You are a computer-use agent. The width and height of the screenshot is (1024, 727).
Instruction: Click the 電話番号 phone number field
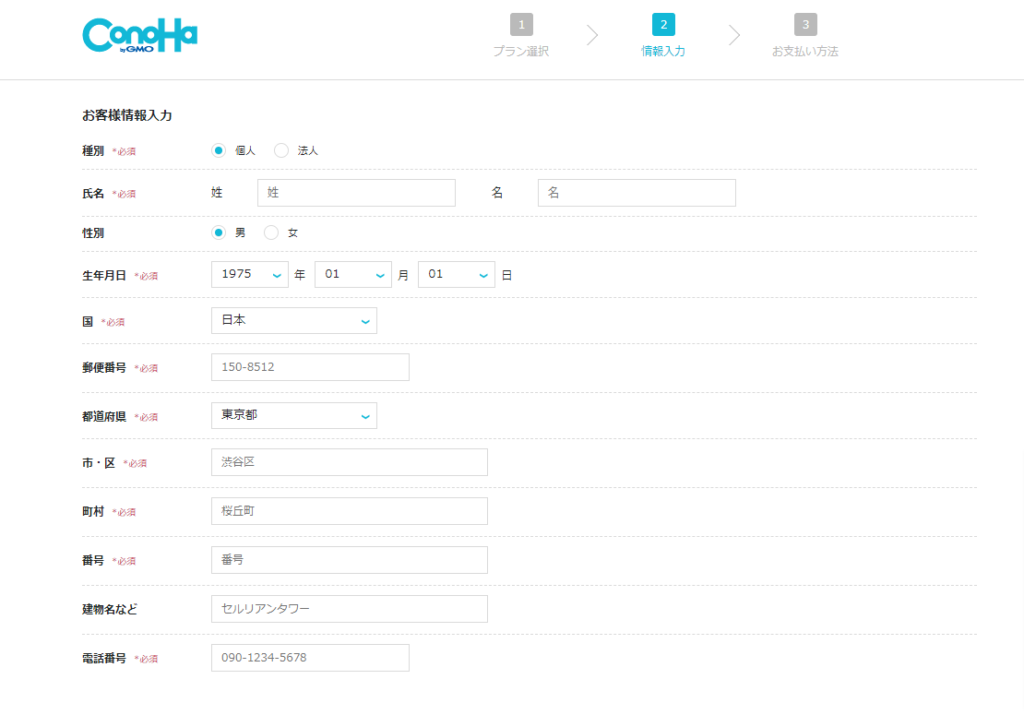click(x=310, y=658)
